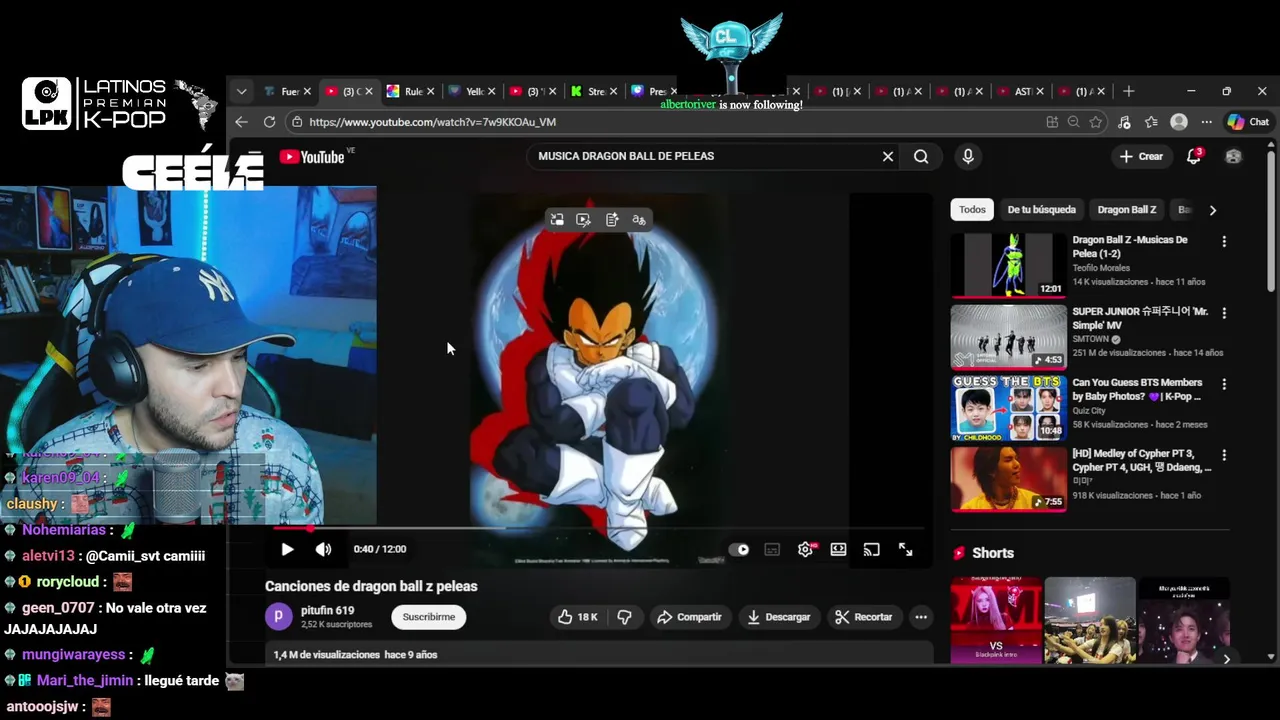Seek on the red video progress bar
The image size is (1280, 720).
coord(600,528)
